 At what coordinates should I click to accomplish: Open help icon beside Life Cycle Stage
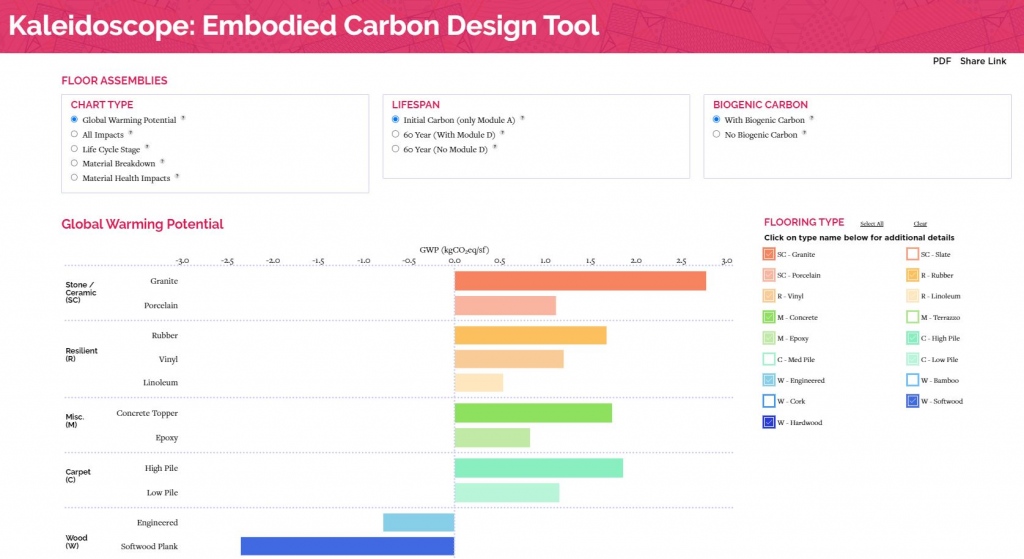(x=147, y=148)
